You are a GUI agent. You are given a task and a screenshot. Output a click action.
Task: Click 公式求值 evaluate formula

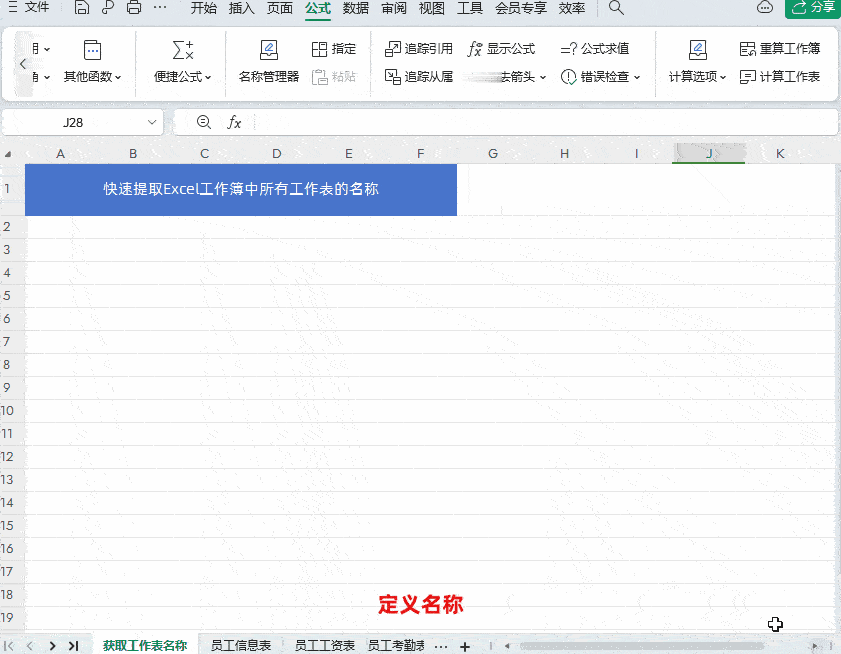pos(594,49)
